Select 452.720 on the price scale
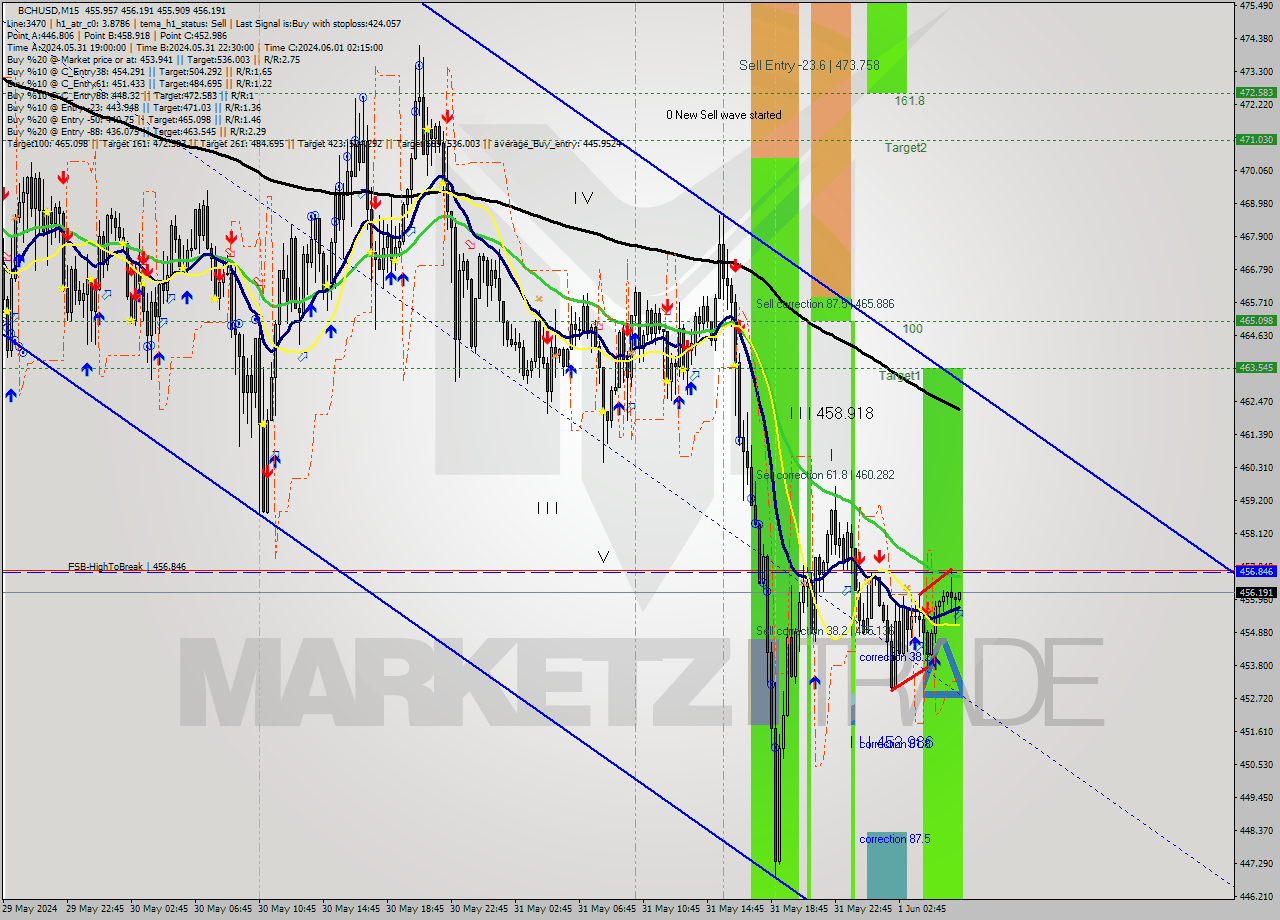 click(x=1255, y=698)
